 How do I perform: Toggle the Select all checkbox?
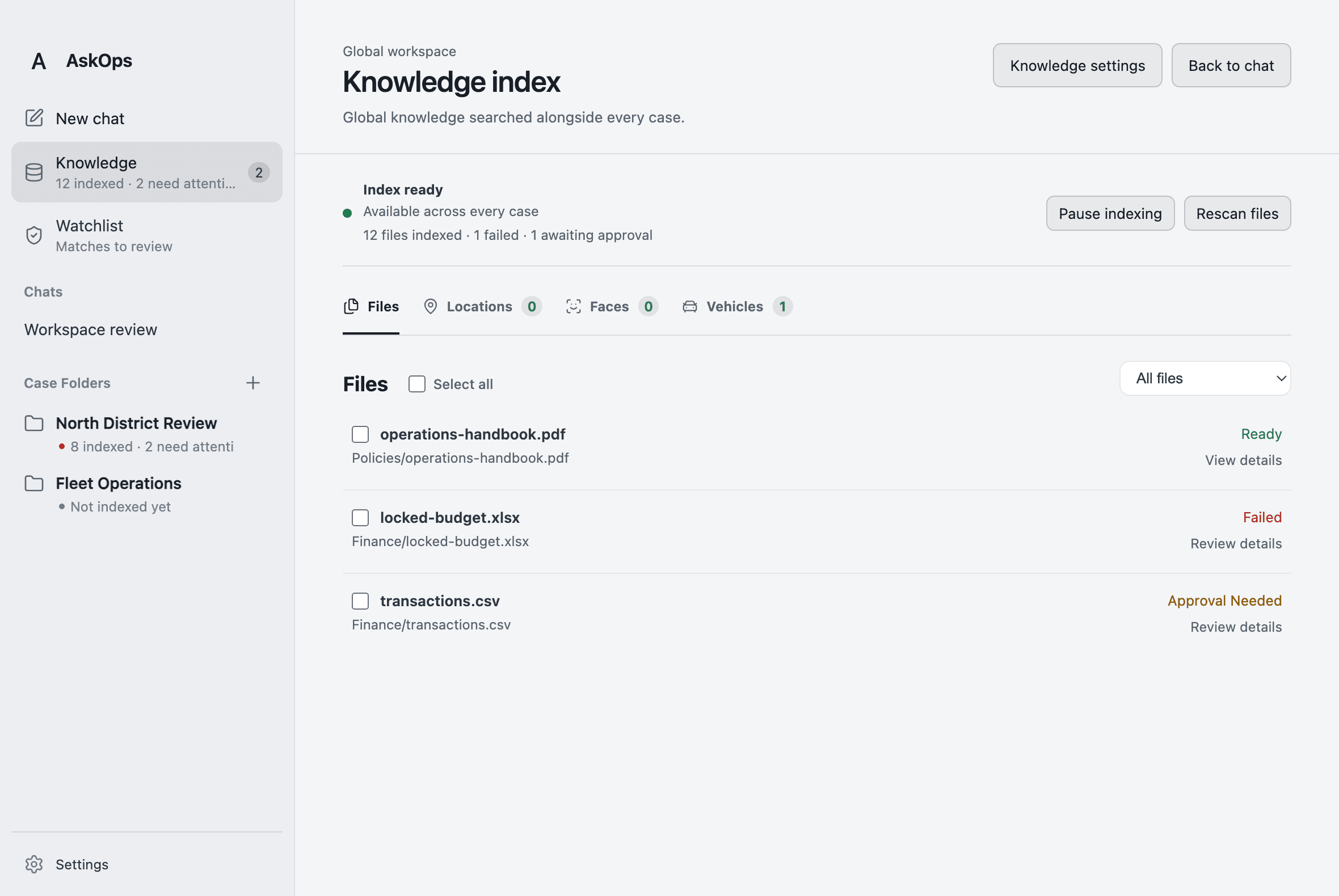(x=417, y=384)
